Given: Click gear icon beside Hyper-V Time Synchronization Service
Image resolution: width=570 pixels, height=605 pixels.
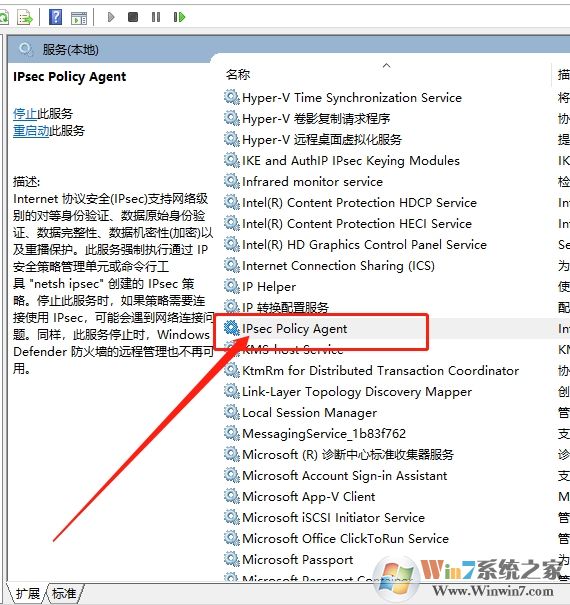Looking at the screenshot, I should 232,97.
